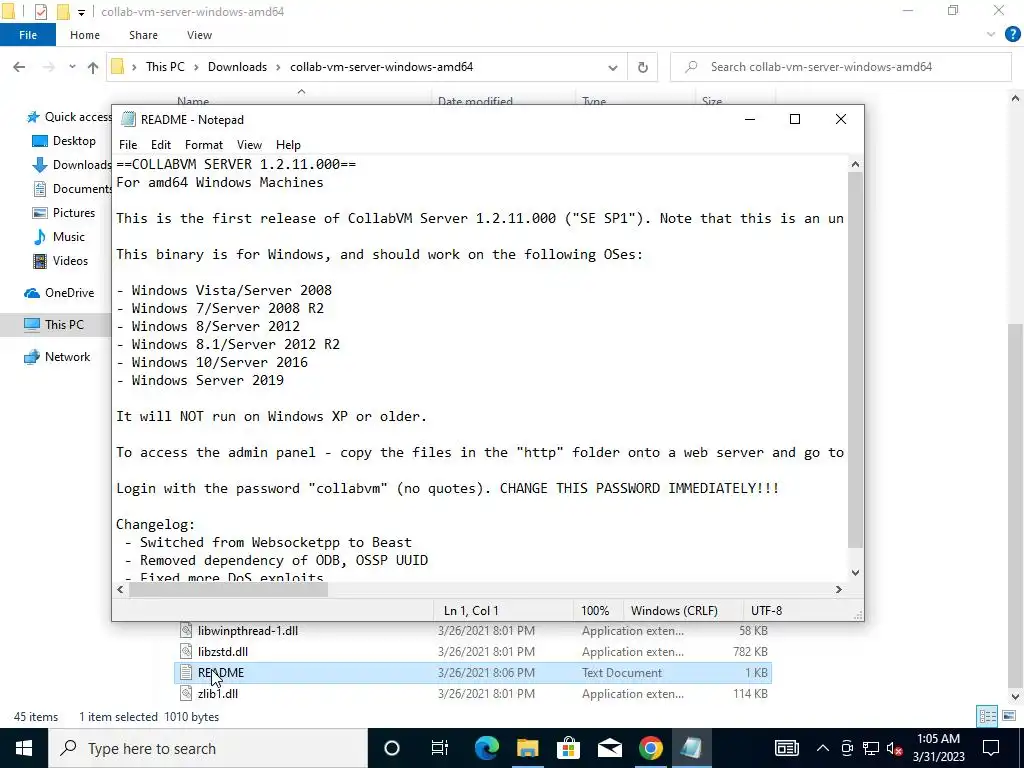Open touch keyboard tray icon
Screen dimensions: 1024x768
click(x=786, y=748)
